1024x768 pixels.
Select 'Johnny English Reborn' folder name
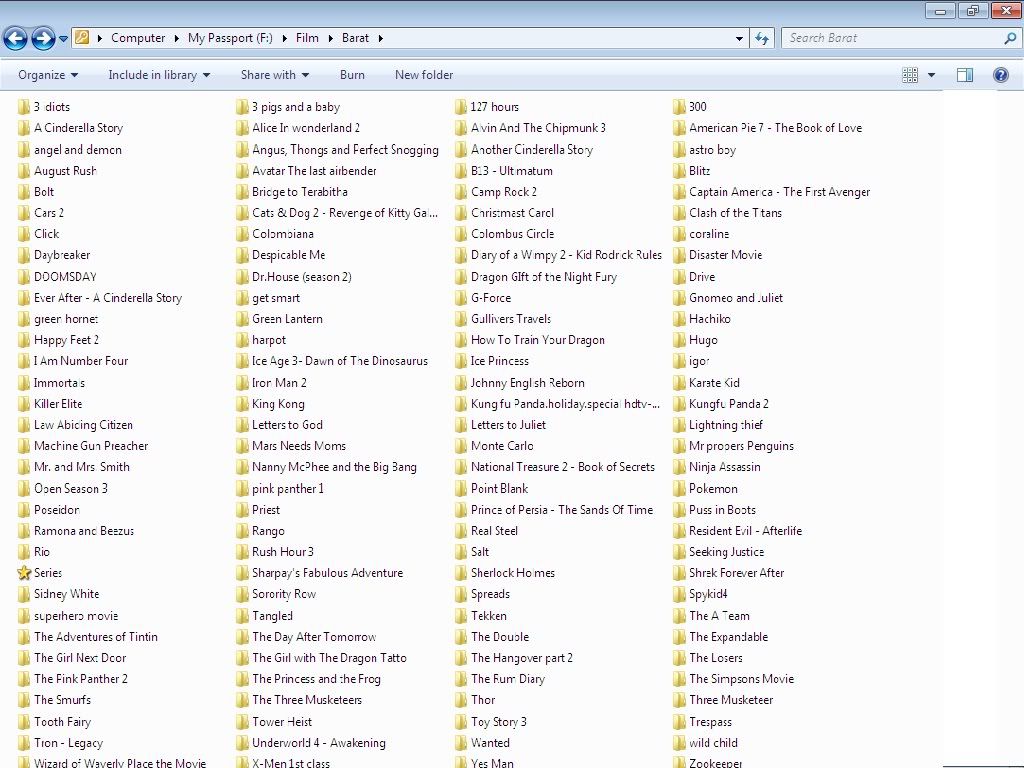click(x=528, y=383)
